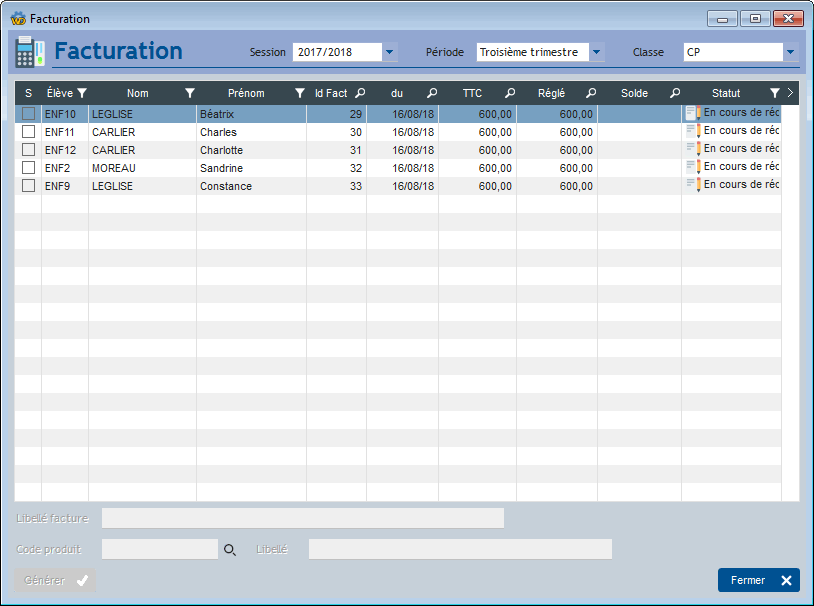This screenshot has width=814, height=606.
Task: Filter the Élève column
Action: tap(82, 93)
